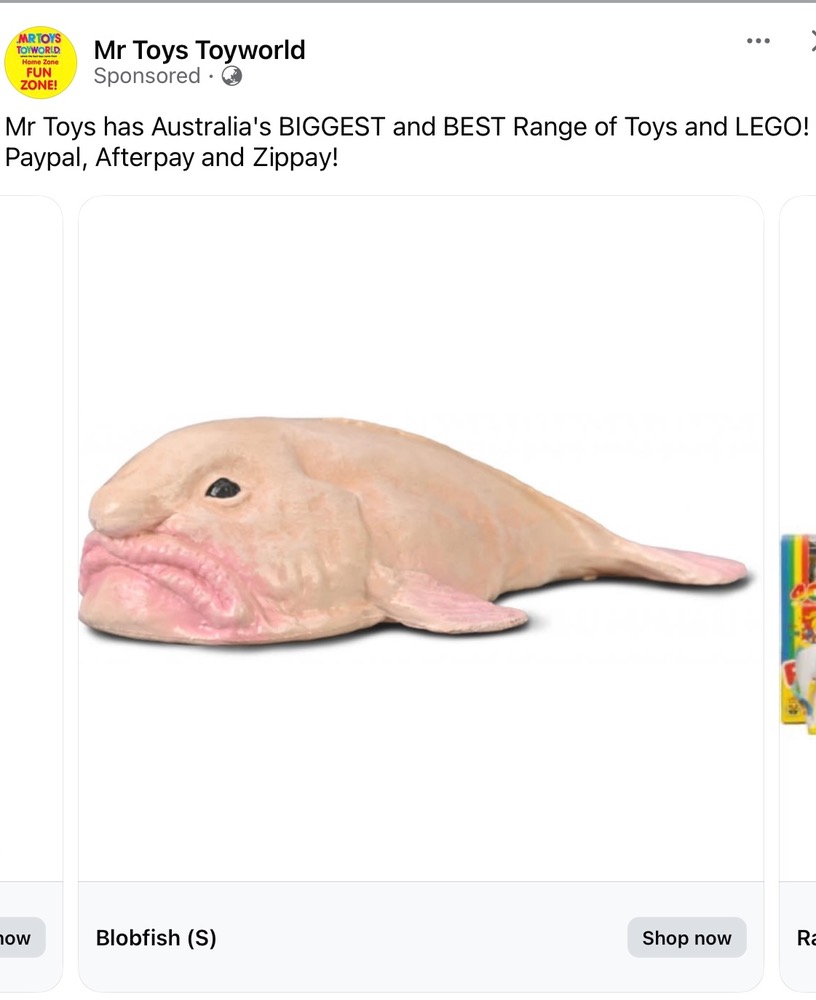Select the previous carousel card on the left edge

pos(31,593)
